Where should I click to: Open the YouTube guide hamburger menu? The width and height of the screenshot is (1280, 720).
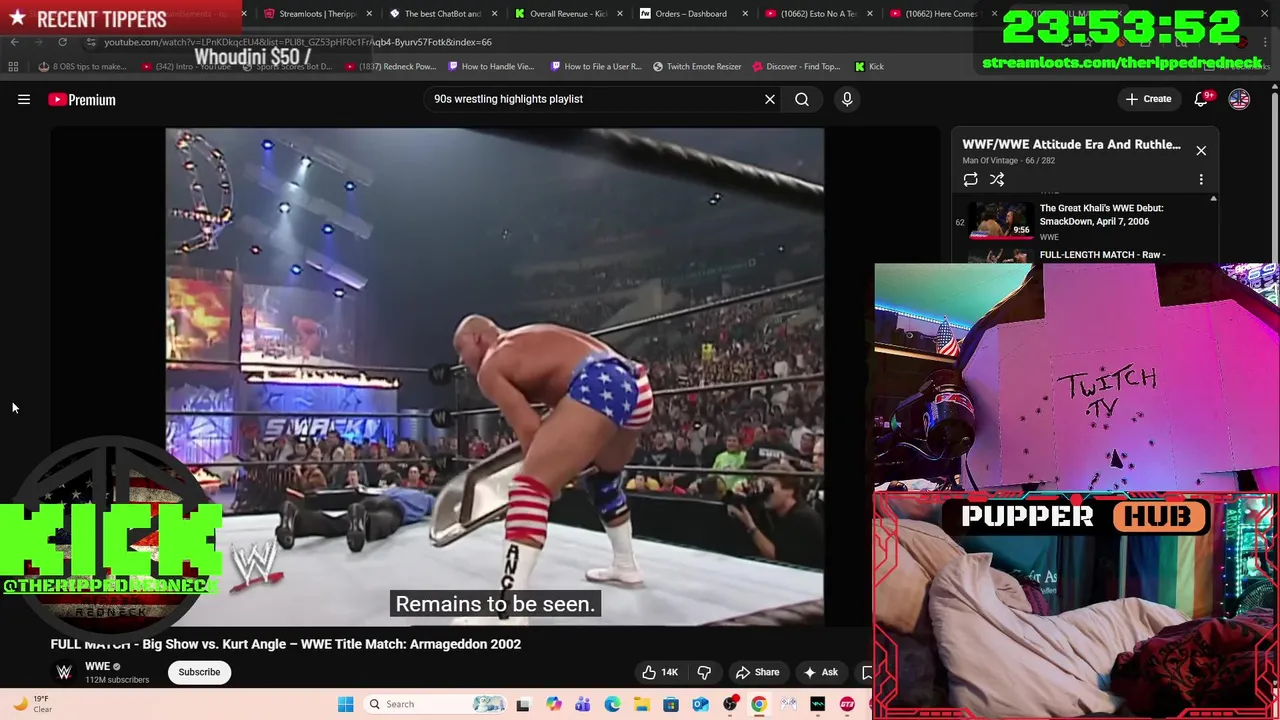point(24,99)
